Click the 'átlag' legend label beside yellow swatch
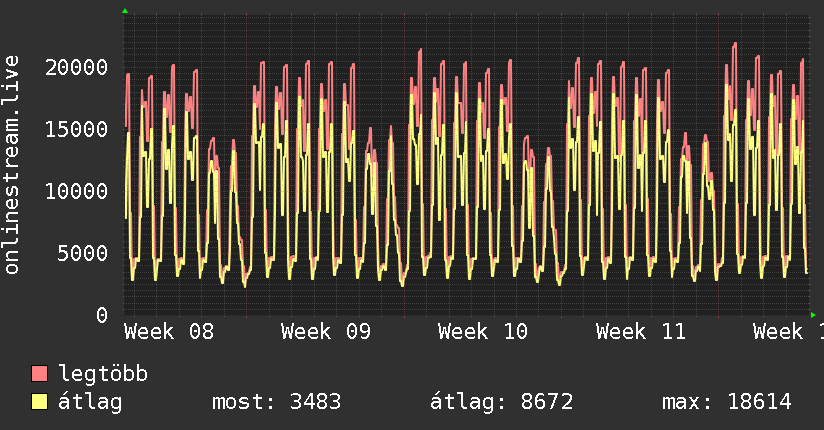824x430 pixels. click(90, 402)
